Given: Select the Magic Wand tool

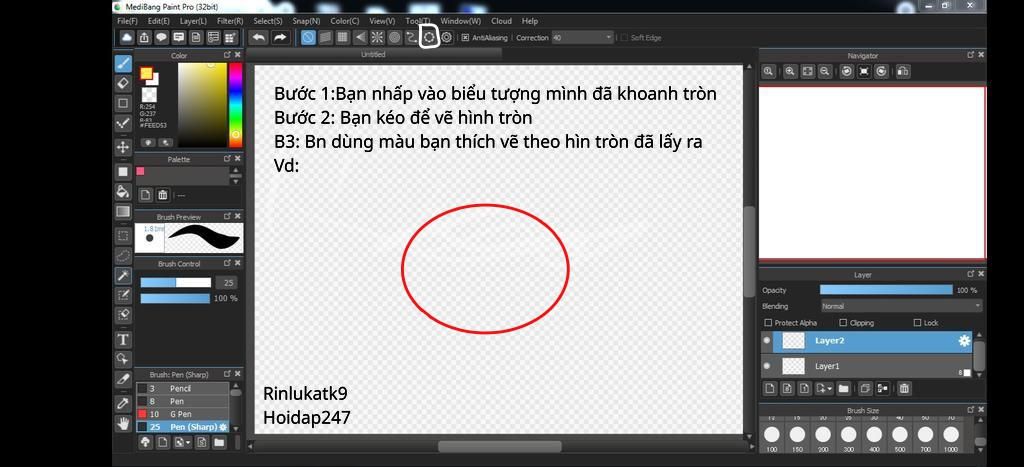Looking at the screenshot, I should pyautogui.click(x=123, y=276).
